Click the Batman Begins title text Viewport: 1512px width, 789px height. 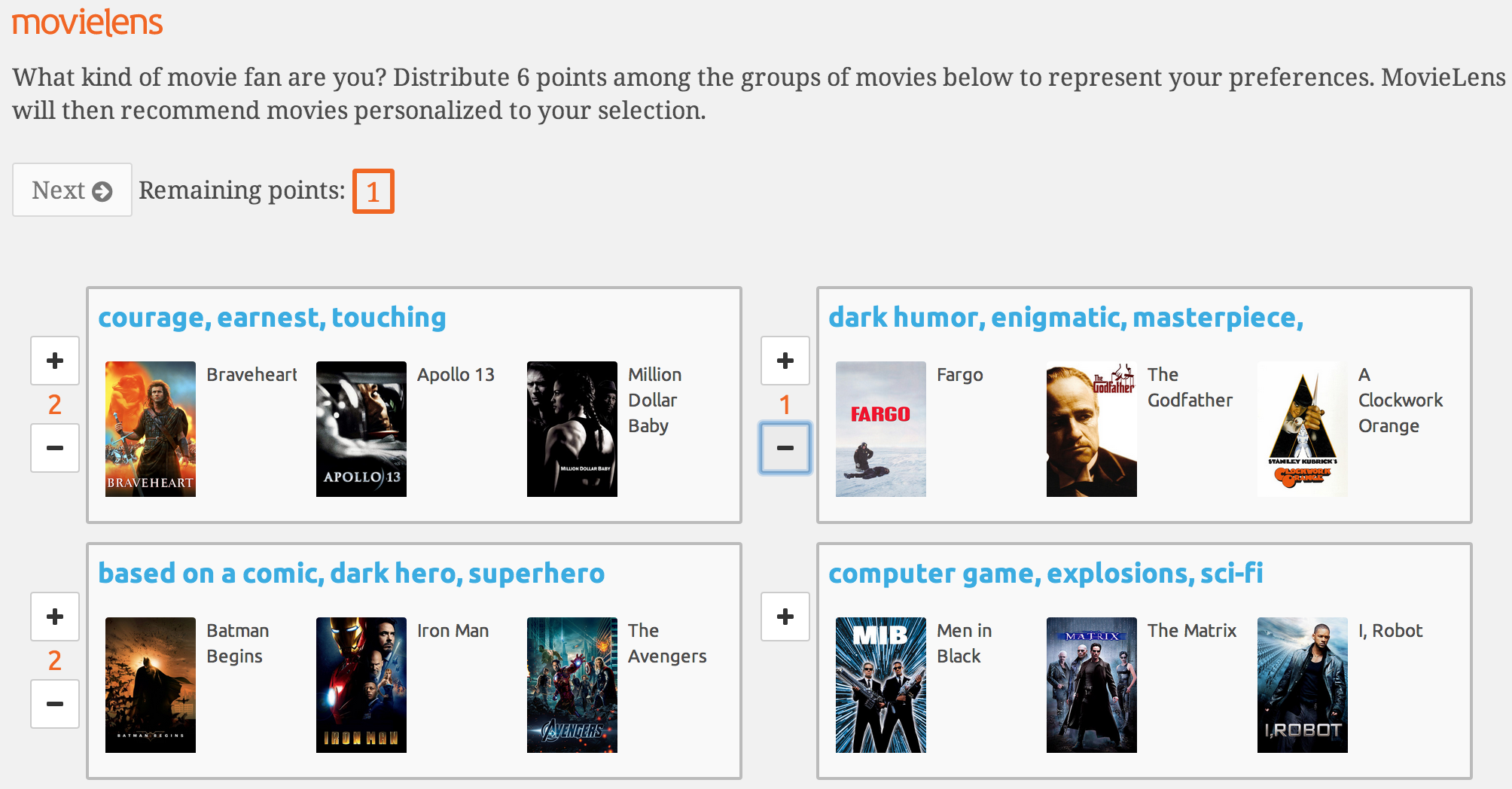tap(237, 644)
